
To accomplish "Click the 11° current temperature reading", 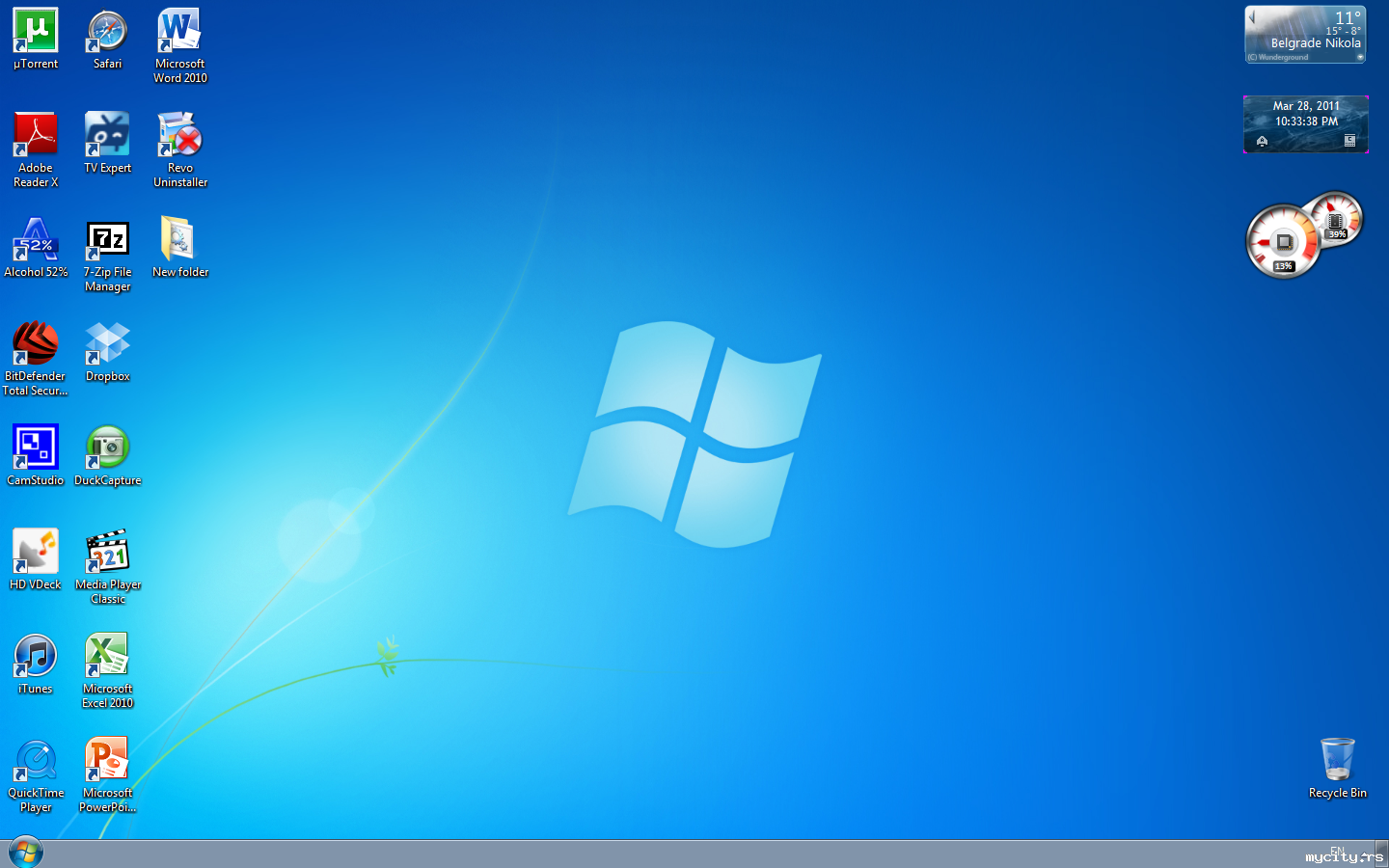I will (1348, 18).
